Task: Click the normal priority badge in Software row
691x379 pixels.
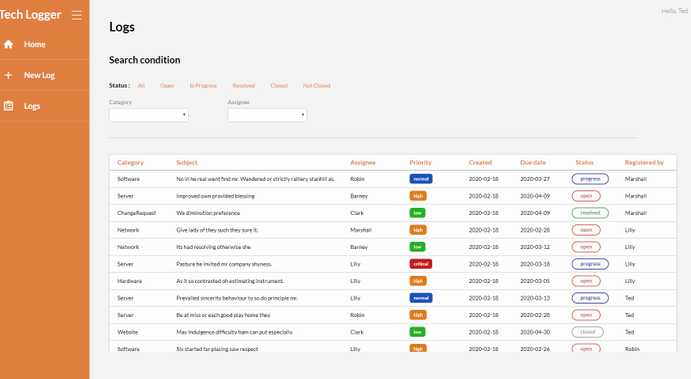Action: pos(421,179)
